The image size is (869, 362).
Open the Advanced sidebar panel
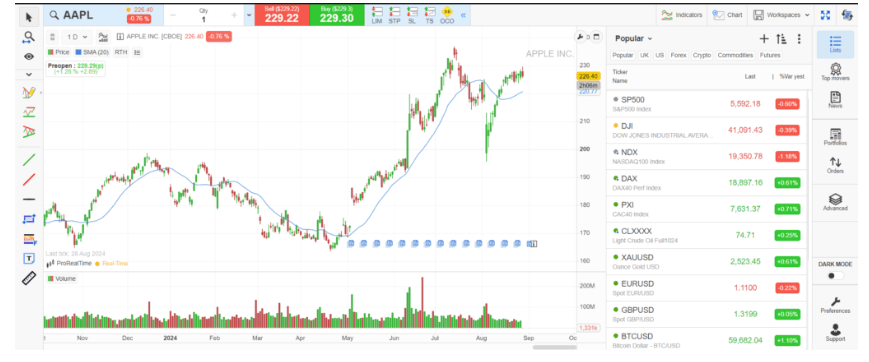click(836, 202)
